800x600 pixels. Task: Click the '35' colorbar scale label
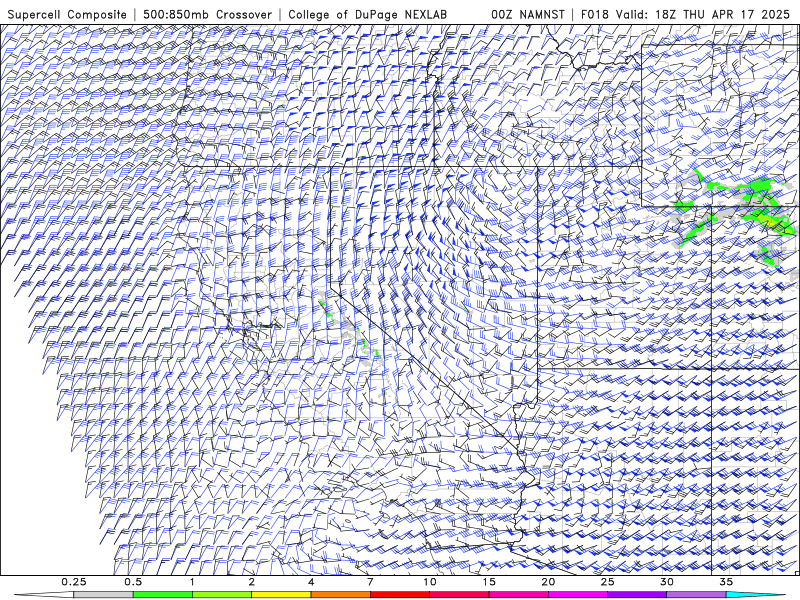[726, 582]
